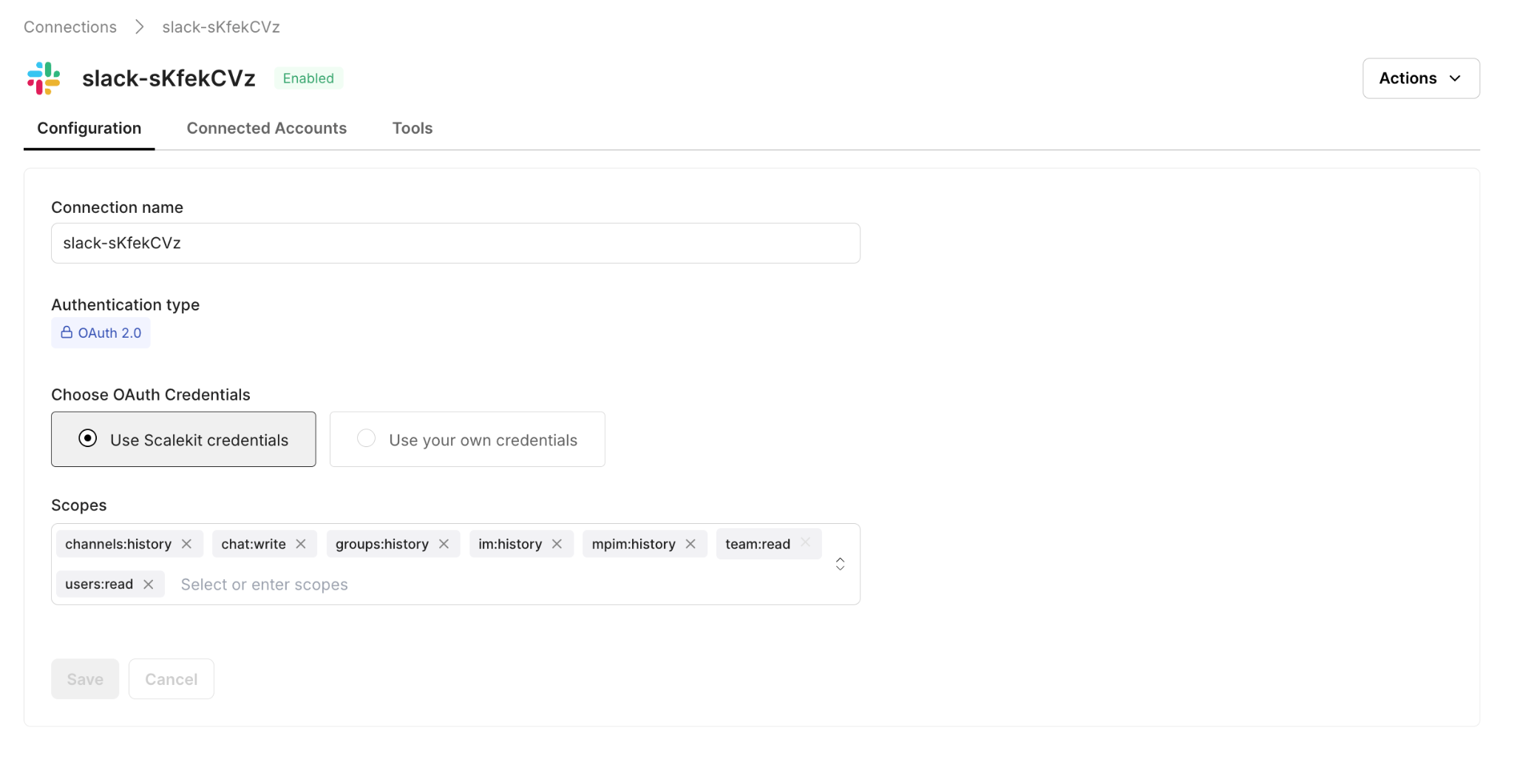Click the Save button
Screen dimensions: 1514x784
click(85, 679)
